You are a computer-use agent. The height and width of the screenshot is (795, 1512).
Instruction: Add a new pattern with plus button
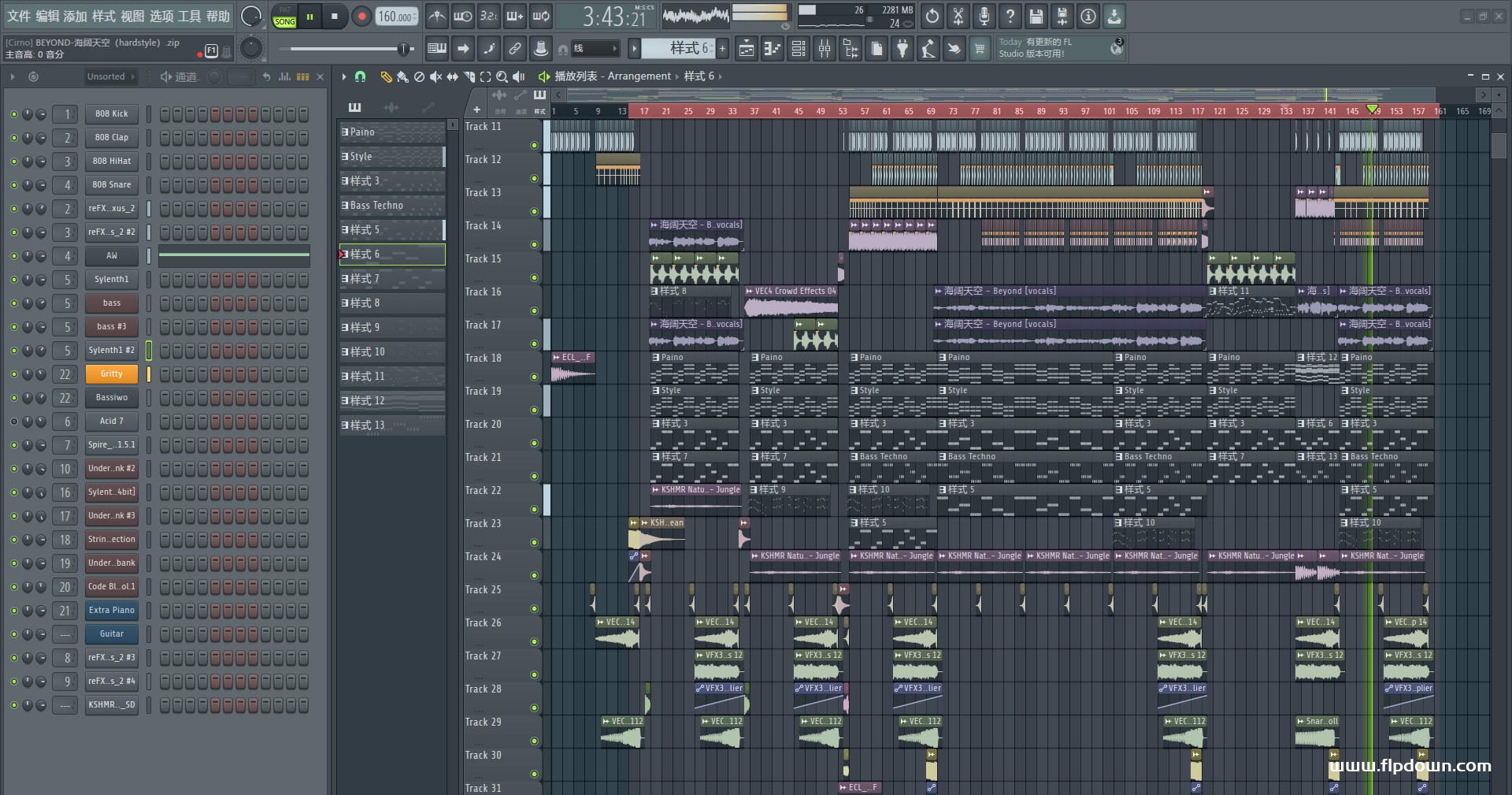(x=722, y=49)
